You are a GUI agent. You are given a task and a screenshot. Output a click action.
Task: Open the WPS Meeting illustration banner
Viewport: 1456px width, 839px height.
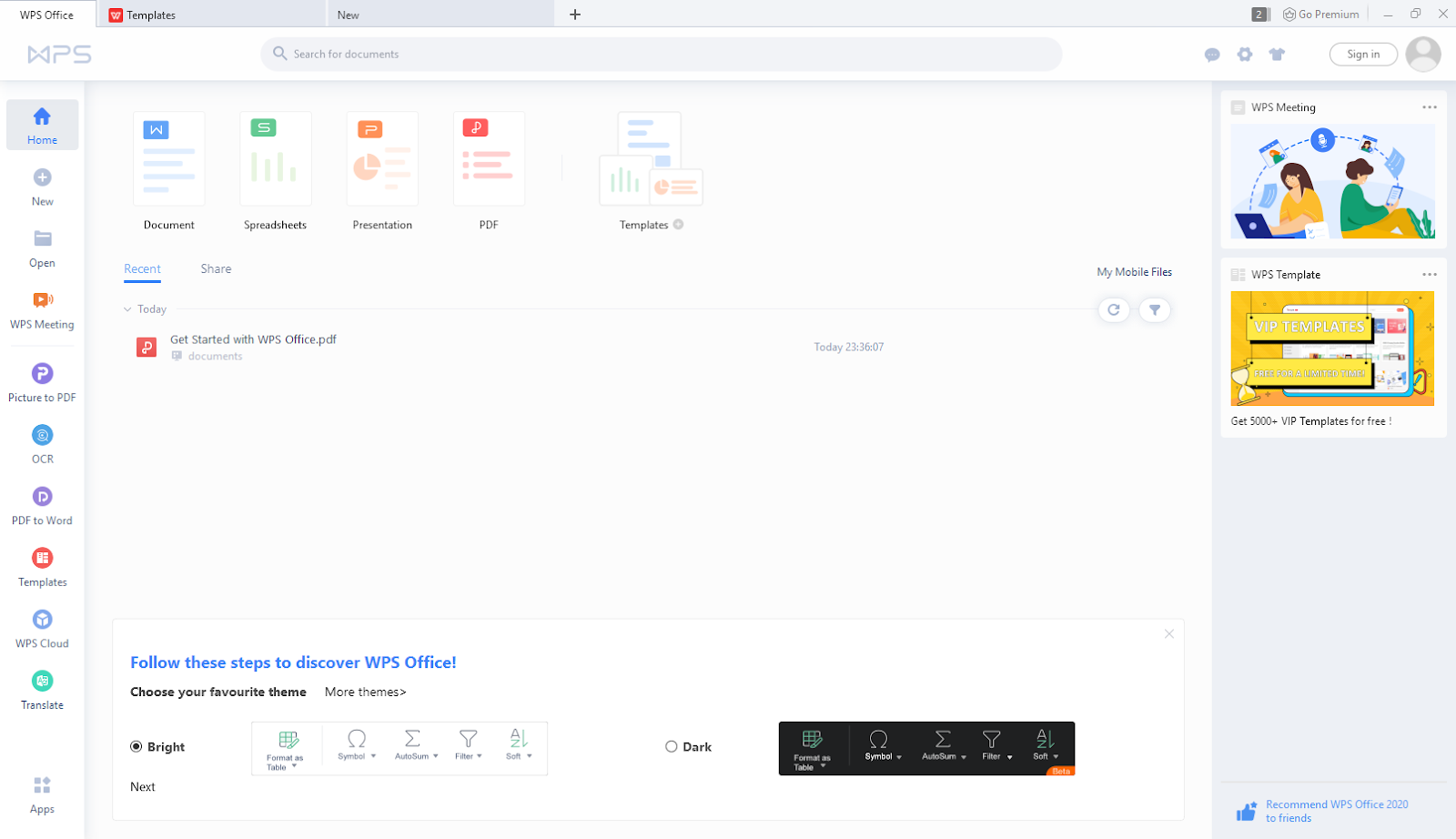(x=1333, y=181)
